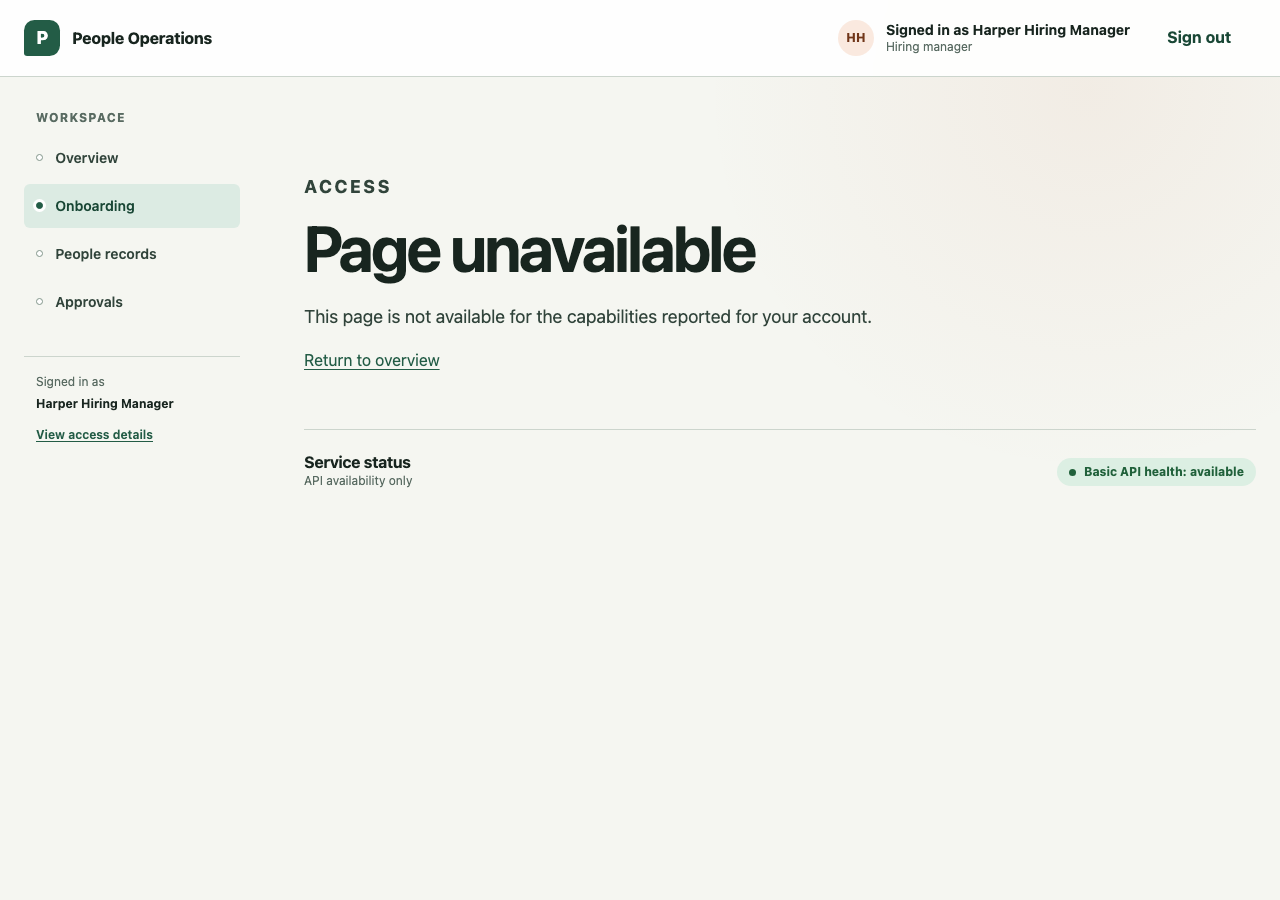The width and height of the screenshot is (1280, 900).
Task: Go to People records
Action: (132, 254)
